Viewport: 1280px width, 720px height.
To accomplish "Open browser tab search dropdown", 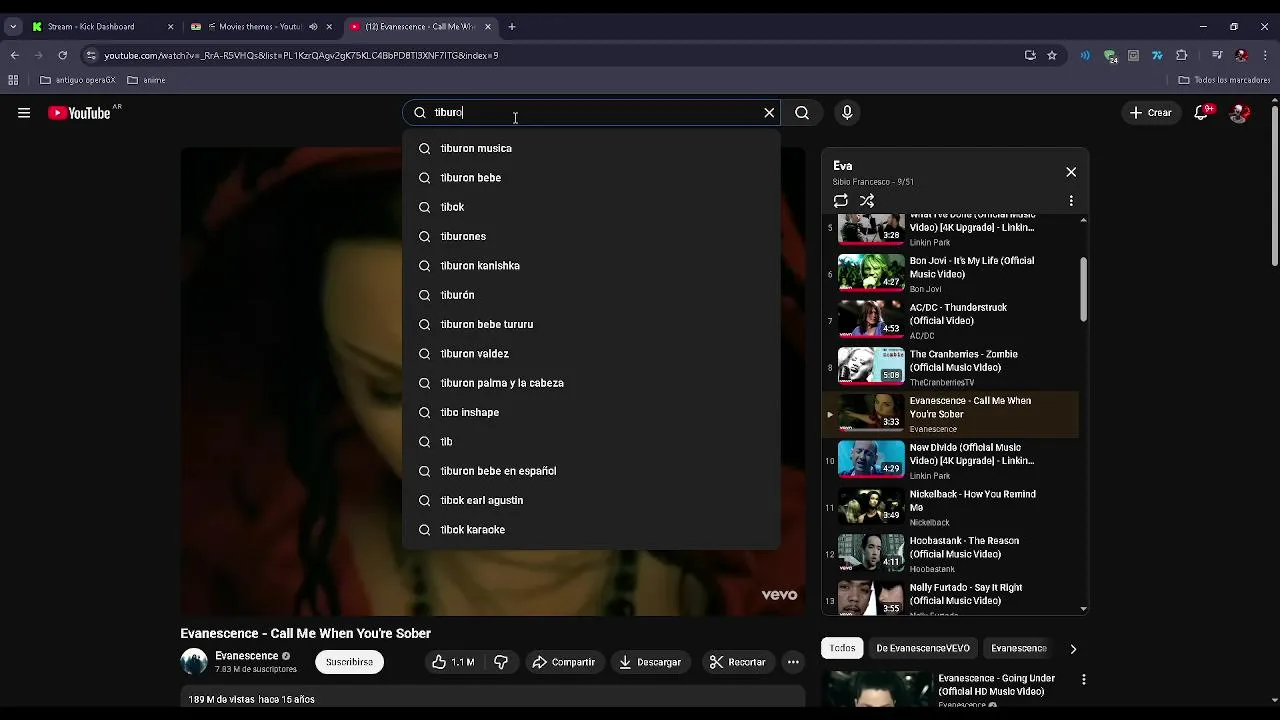I will pos(13,27).
